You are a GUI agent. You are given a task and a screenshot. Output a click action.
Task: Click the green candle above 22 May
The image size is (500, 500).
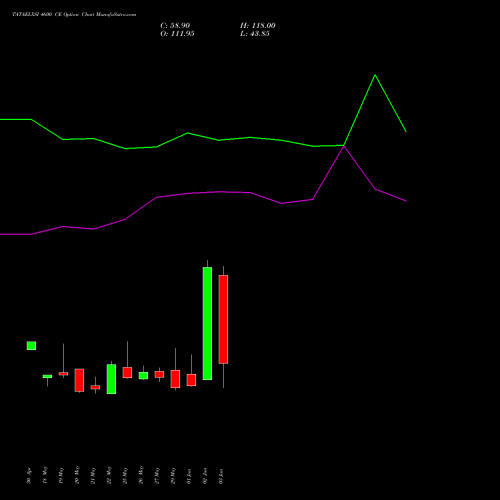[111, 379]
